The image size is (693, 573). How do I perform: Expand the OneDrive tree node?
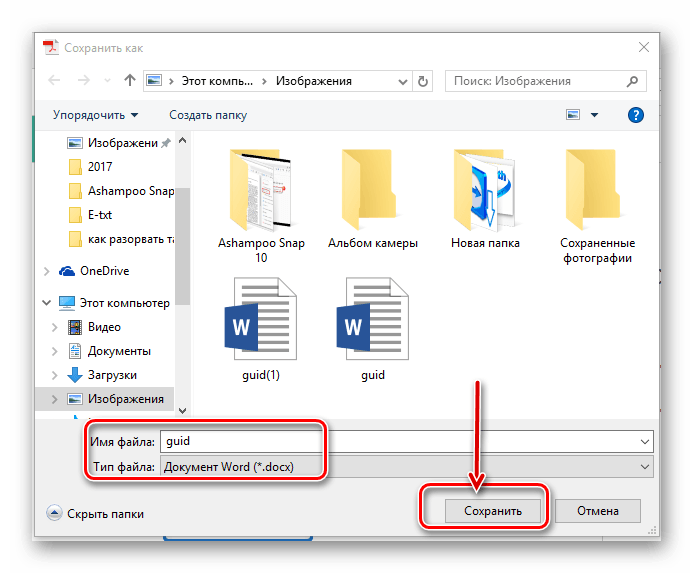point(47,271)
